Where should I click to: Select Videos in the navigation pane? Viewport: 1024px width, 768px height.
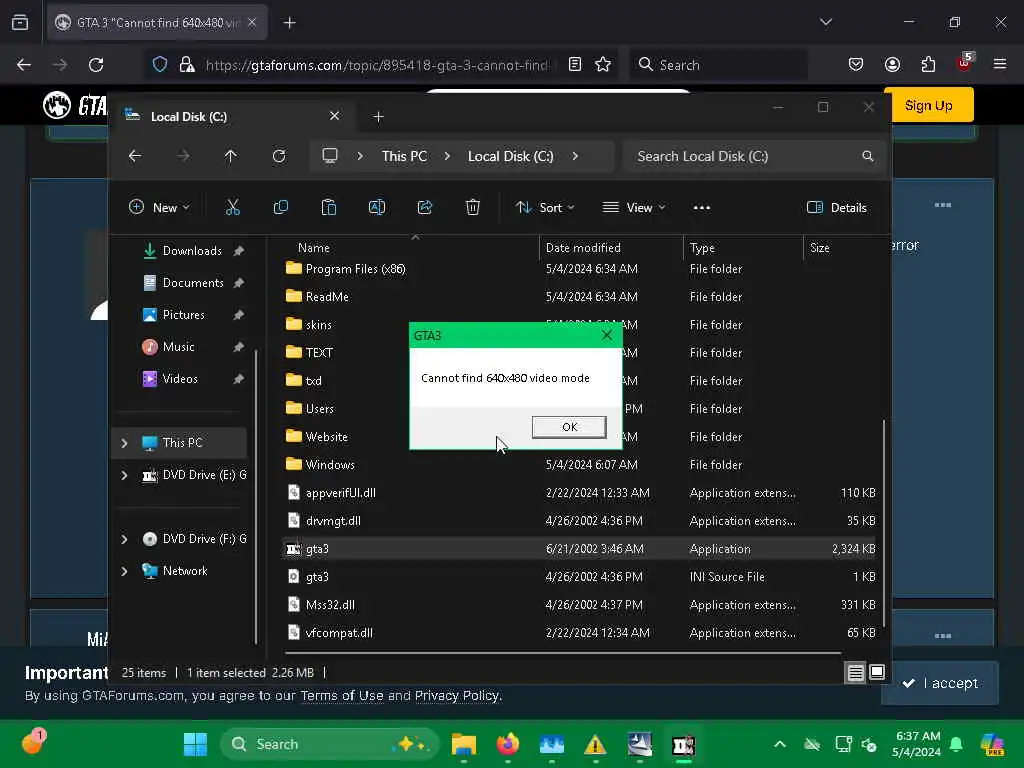(180, 379)
